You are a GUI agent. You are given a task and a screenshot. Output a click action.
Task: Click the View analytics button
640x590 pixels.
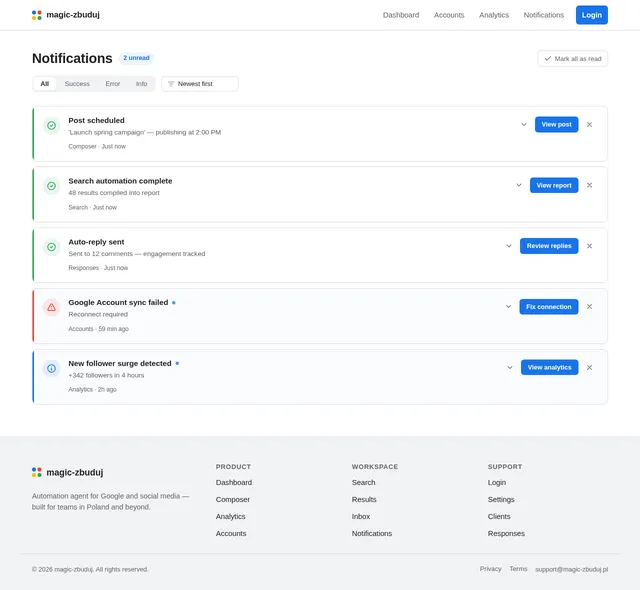[549, 368]
